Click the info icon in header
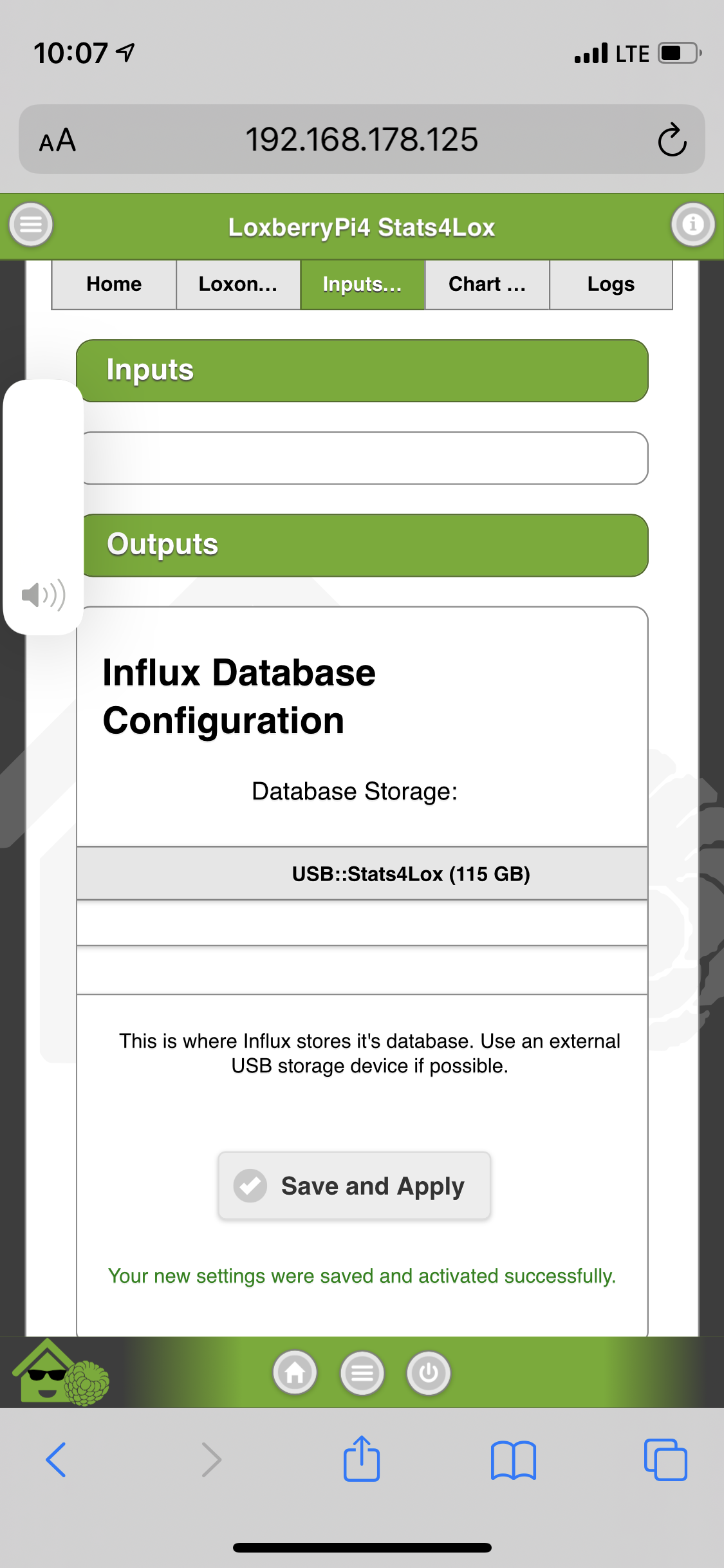 [x=692, y=225]
